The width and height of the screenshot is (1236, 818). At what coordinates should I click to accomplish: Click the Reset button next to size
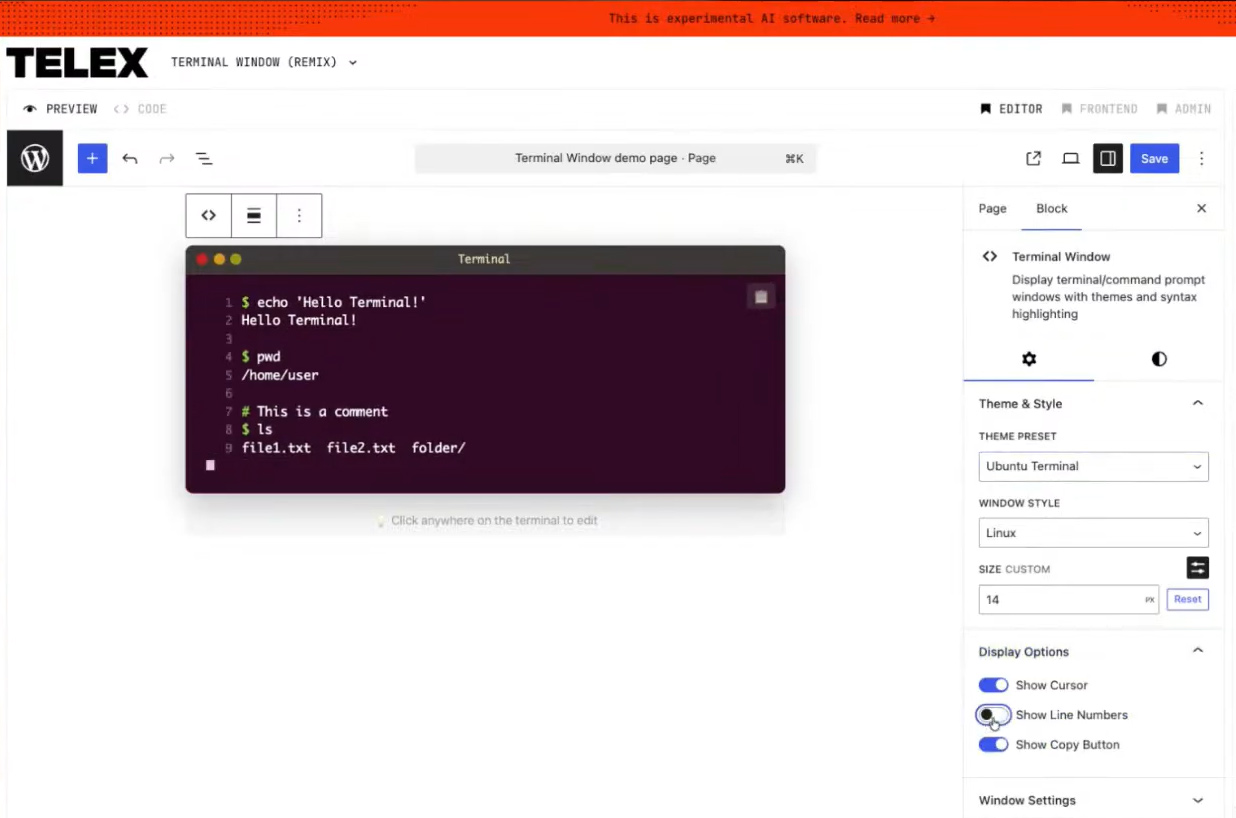[x=1187, y=599]
